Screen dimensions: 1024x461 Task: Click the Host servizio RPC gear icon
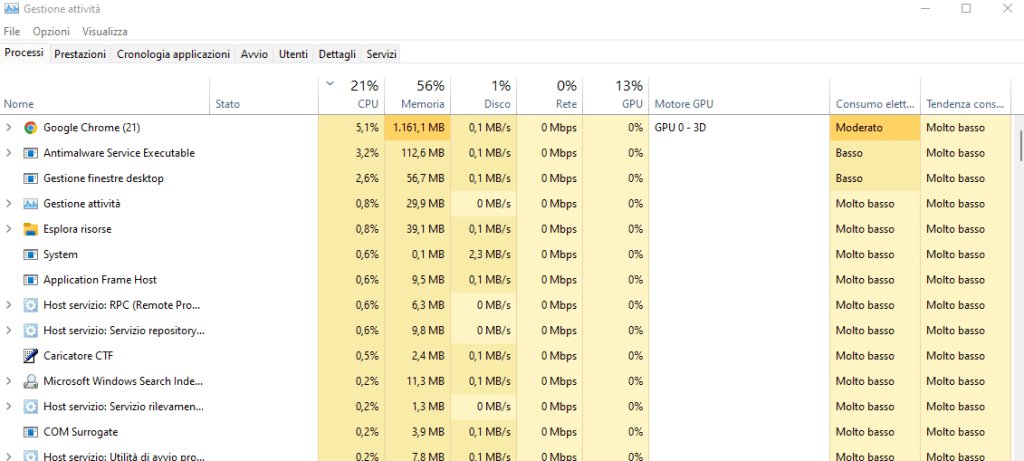click(30, 305)
